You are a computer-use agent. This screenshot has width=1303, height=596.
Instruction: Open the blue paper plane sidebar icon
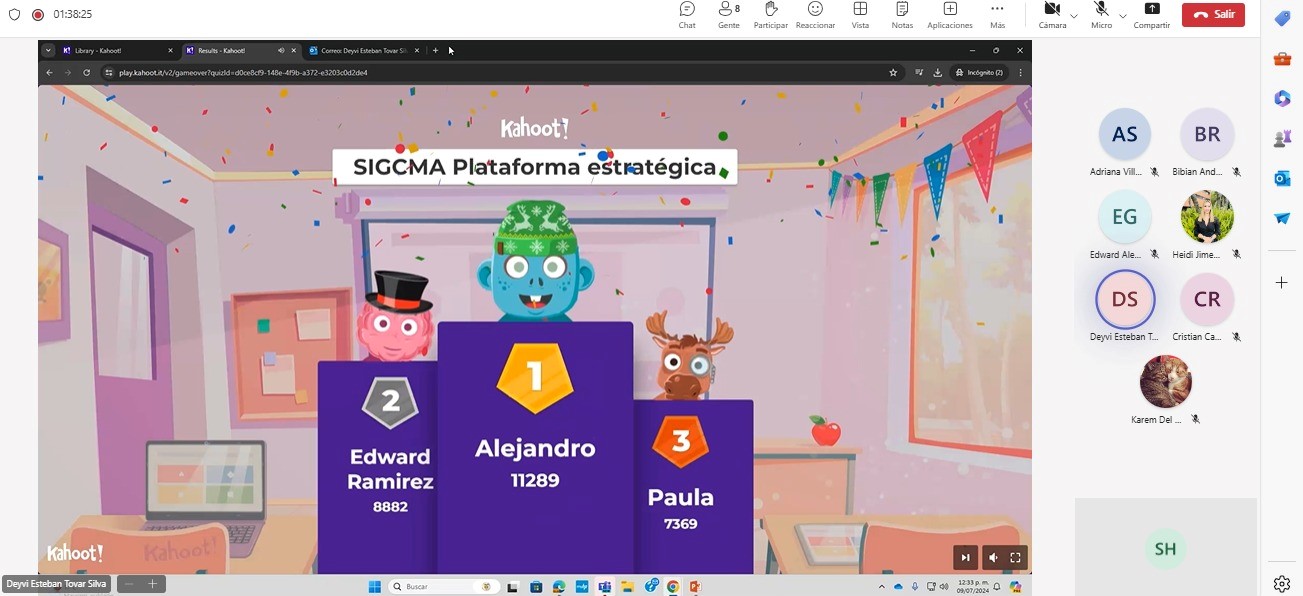click(1282, 218)
